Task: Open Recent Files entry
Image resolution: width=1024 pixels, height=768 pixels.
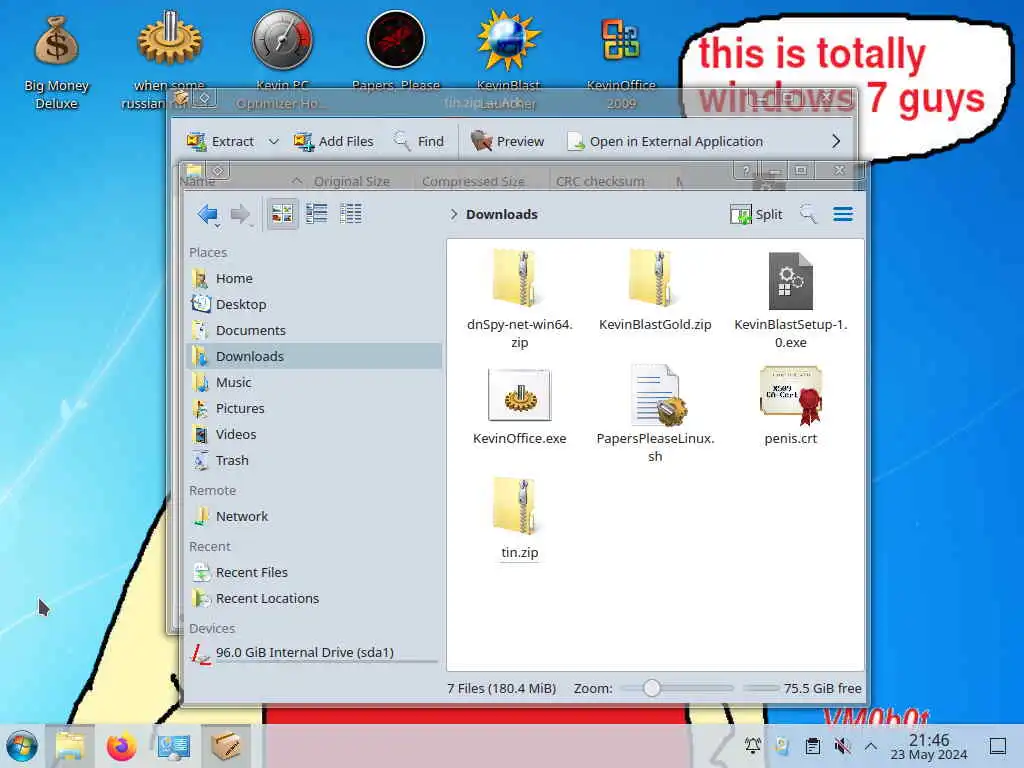Action: 314,572
